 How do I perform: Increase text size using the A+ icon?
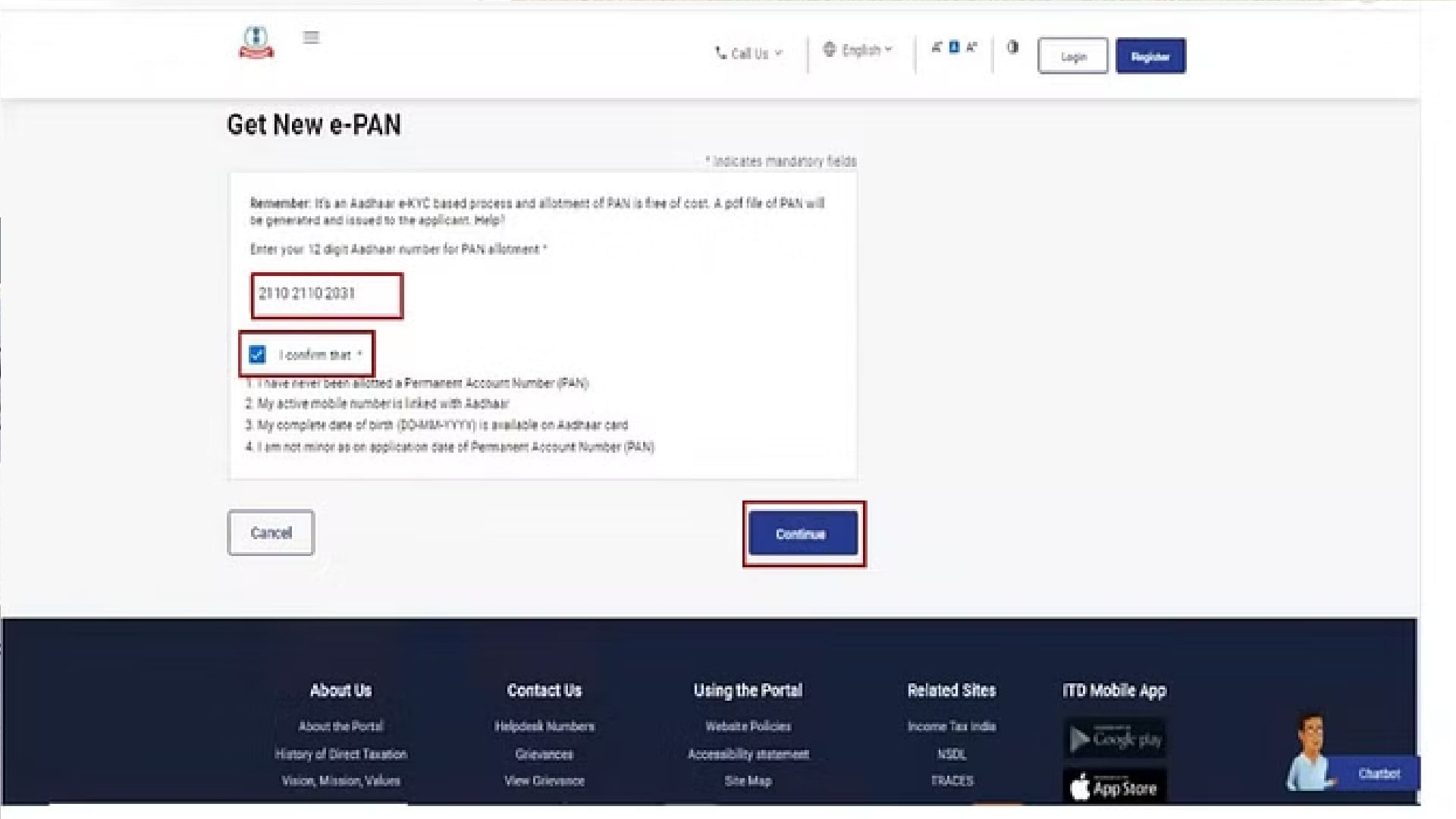click(972, 47)
